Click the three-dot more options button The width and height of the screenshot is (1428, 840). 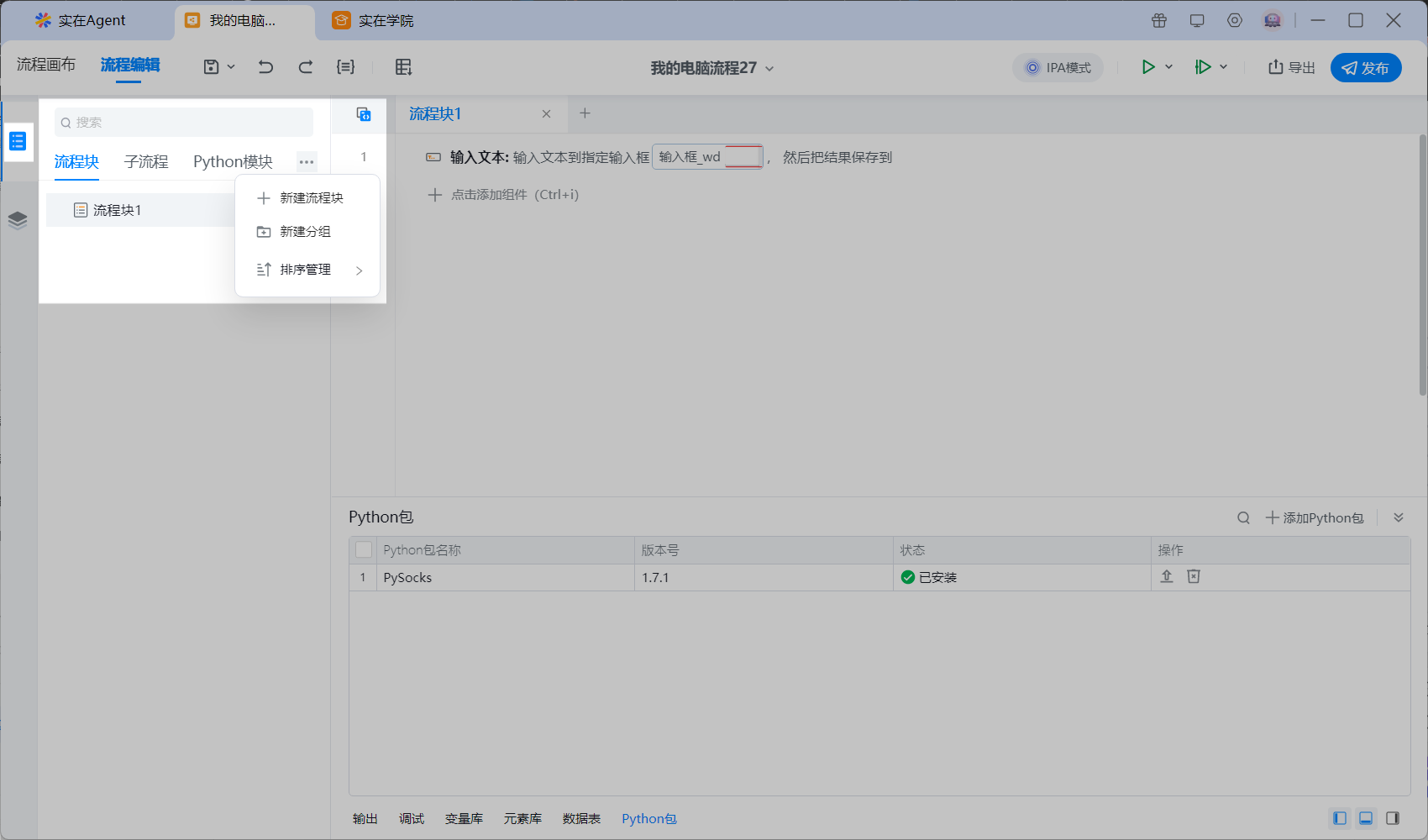pyautogui.click(x=307, y=161)
